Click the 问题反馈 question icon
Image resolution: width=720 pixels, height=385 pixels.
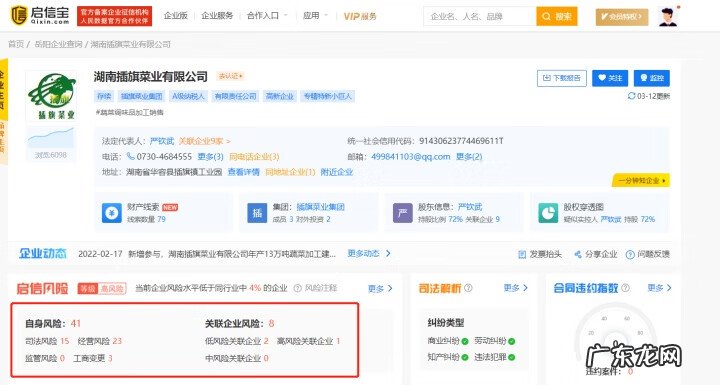[x=630, y=254]
